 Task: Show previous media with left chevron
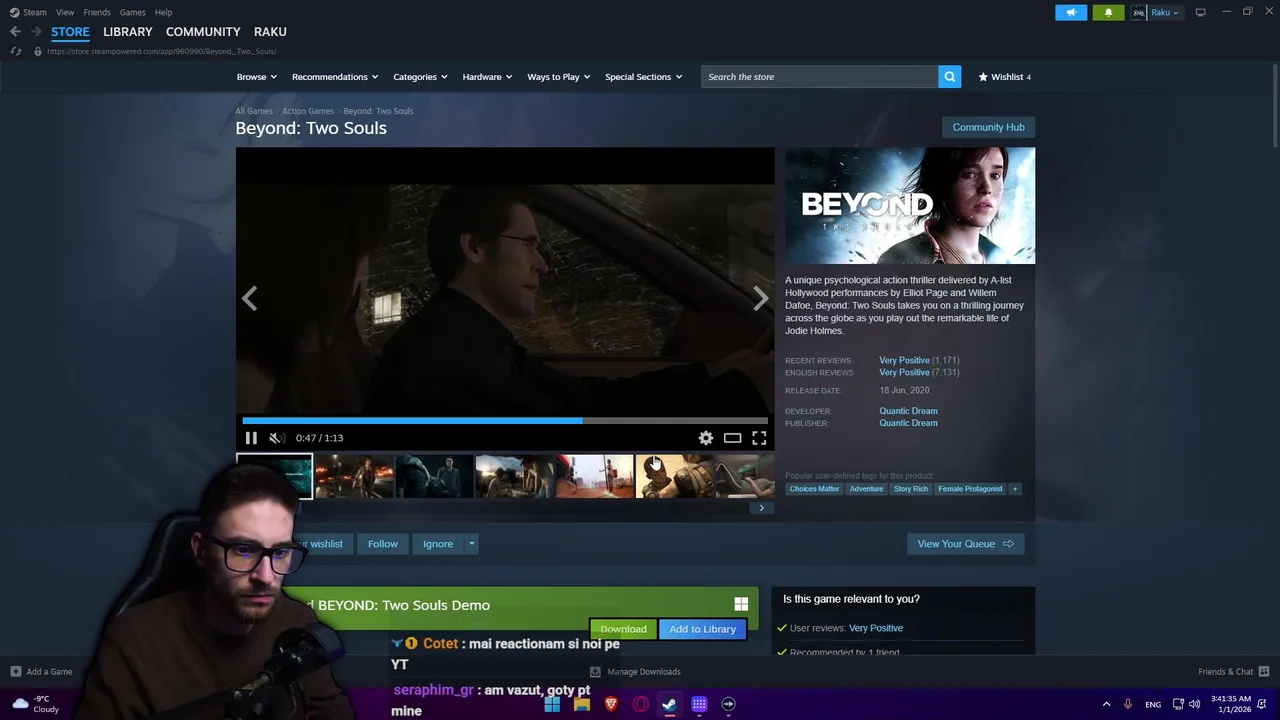249,298
